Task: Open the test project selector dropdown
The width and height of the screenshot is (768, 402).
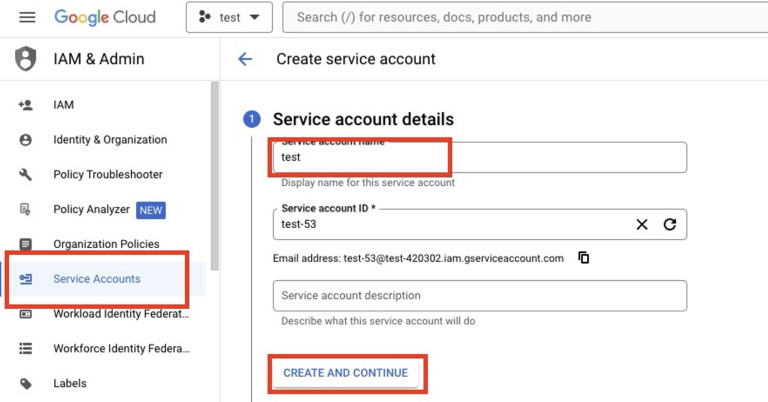Action: point(229,17)
